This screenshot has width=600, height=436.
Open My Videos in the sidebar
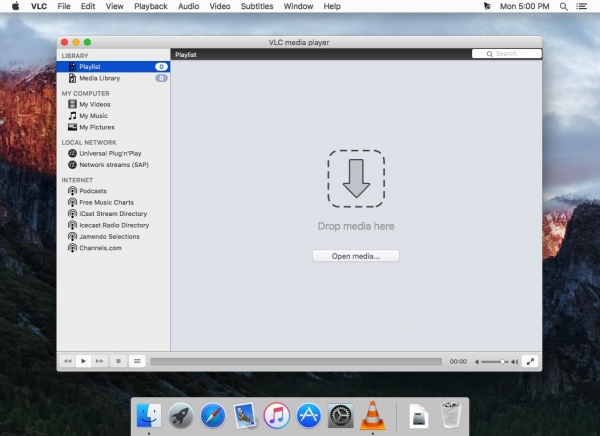(x=113, y=104)
